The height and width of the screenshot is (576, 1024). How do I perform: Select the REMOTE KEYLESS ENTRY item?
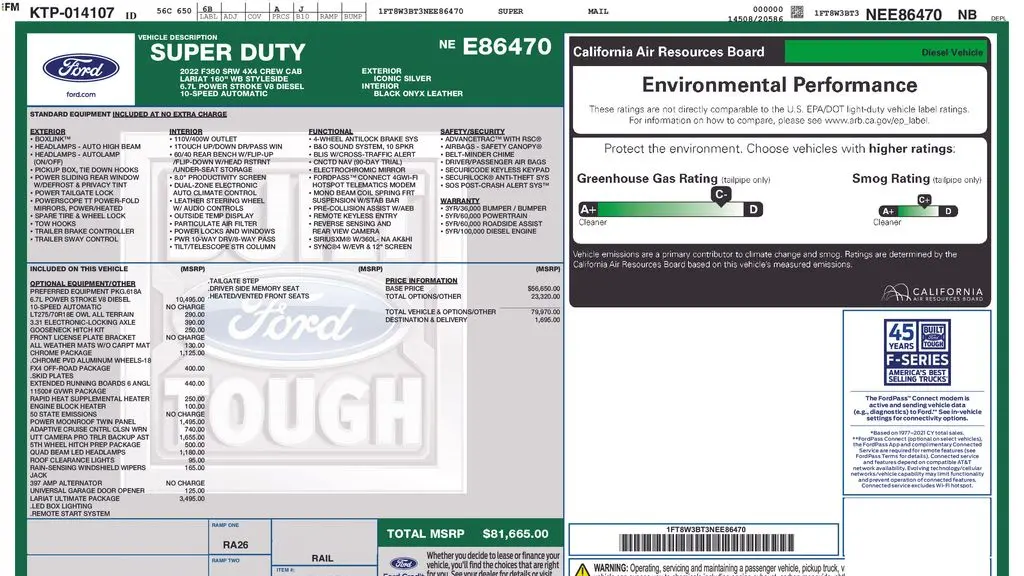coord(355,216)
